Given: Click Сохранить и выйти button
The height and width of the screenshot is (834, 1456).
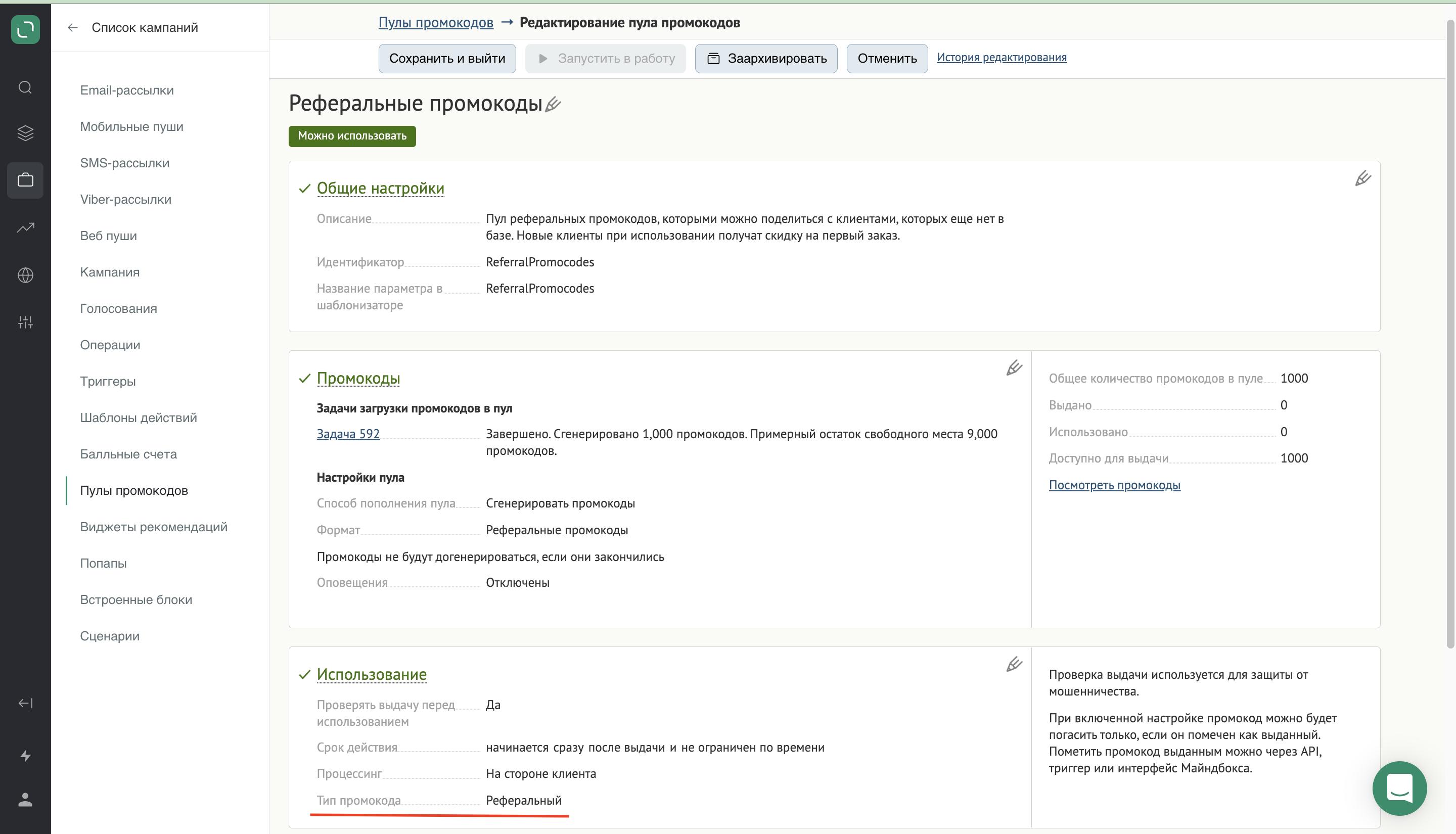Looking at the screenshot, I should pyautogui.click(x=447, y=59).
